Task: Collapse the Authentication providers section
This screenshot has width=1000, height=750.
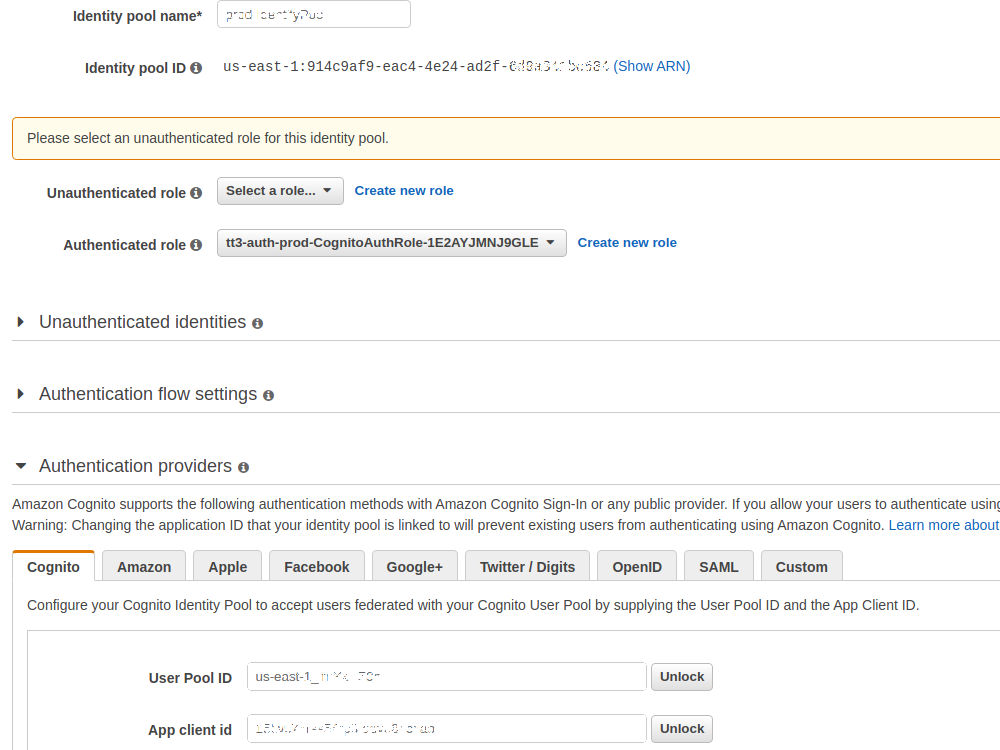Action: [21, 466]
